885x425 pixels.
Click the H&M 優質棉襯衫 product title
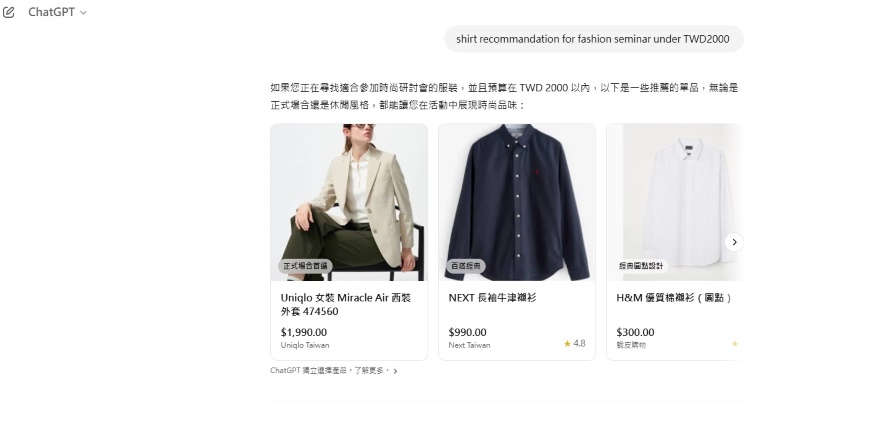(674, 297)
